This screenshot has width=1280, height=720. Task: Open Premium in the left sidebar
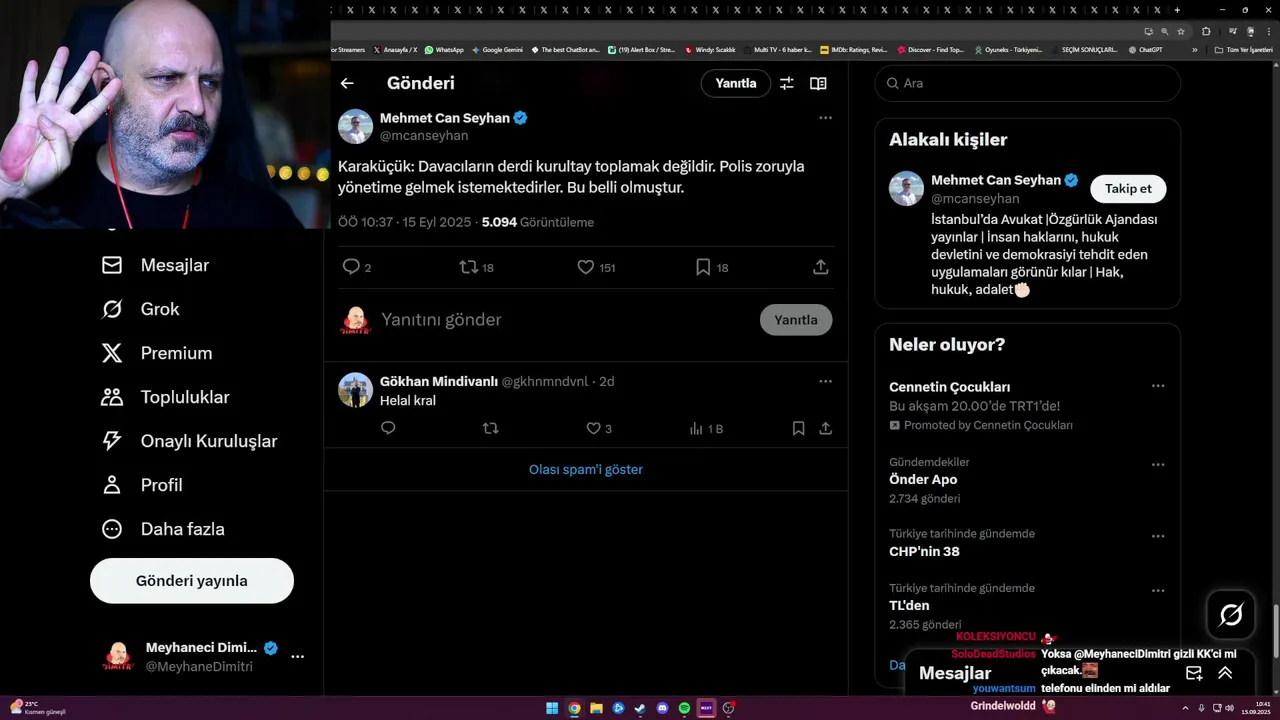tap(157, 353)
